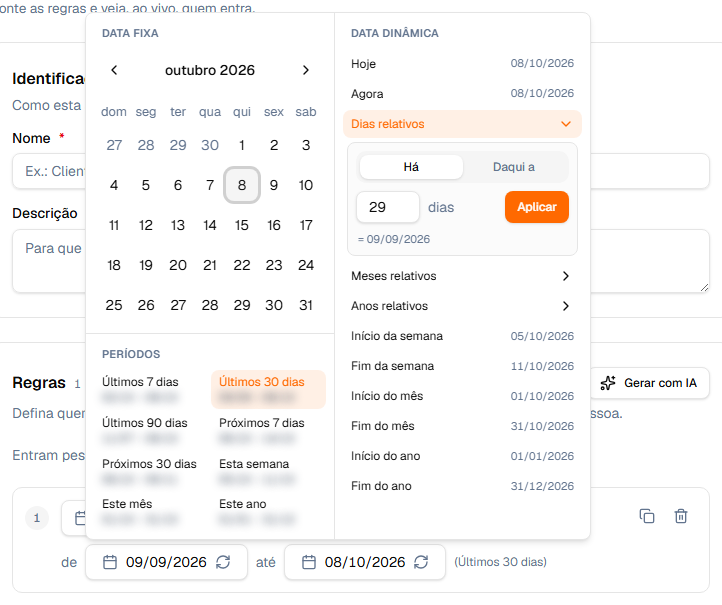Select Últimos 7 dias period

tap(151, 389)
